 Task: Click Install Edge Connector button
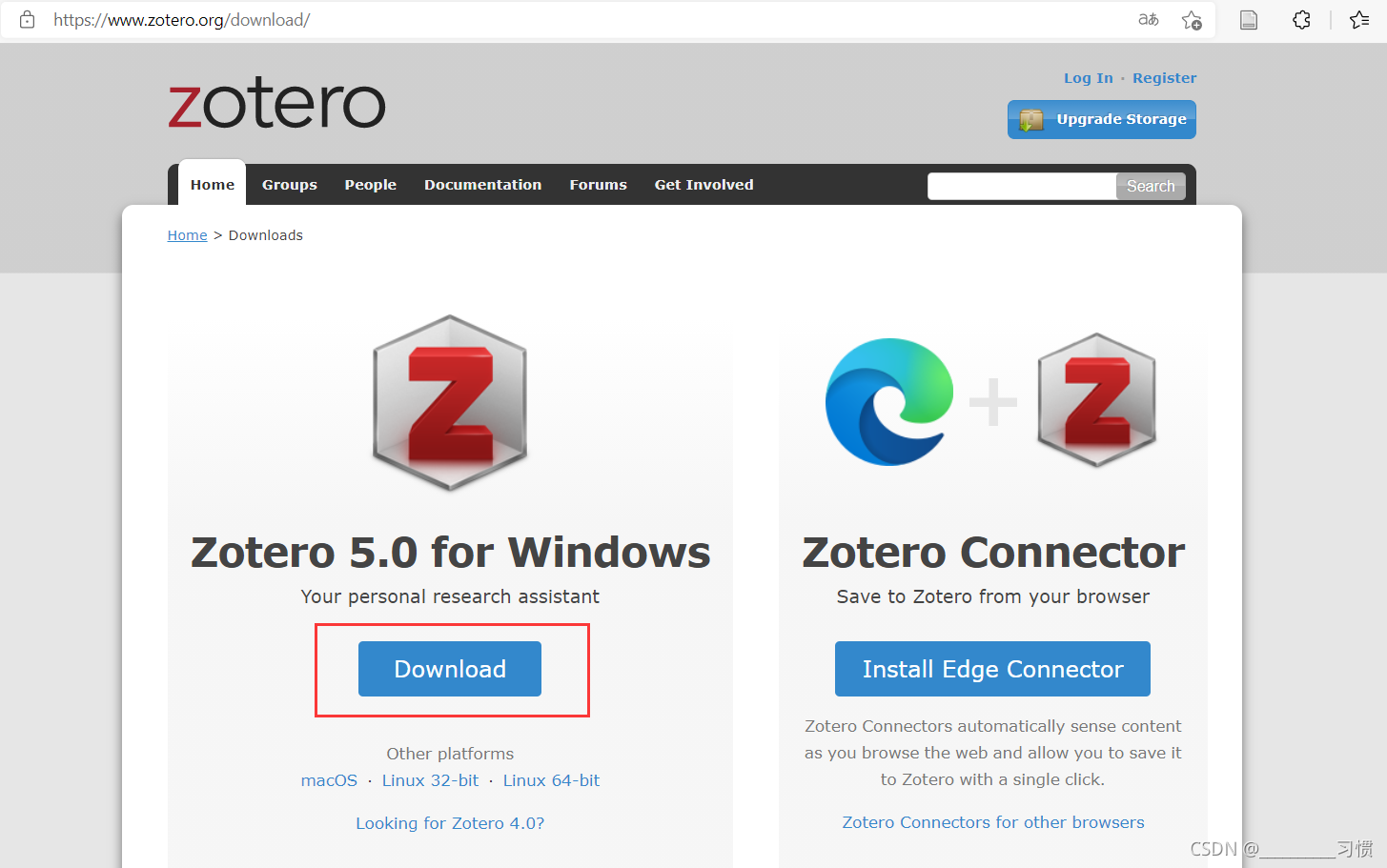(x=992, y=669)
